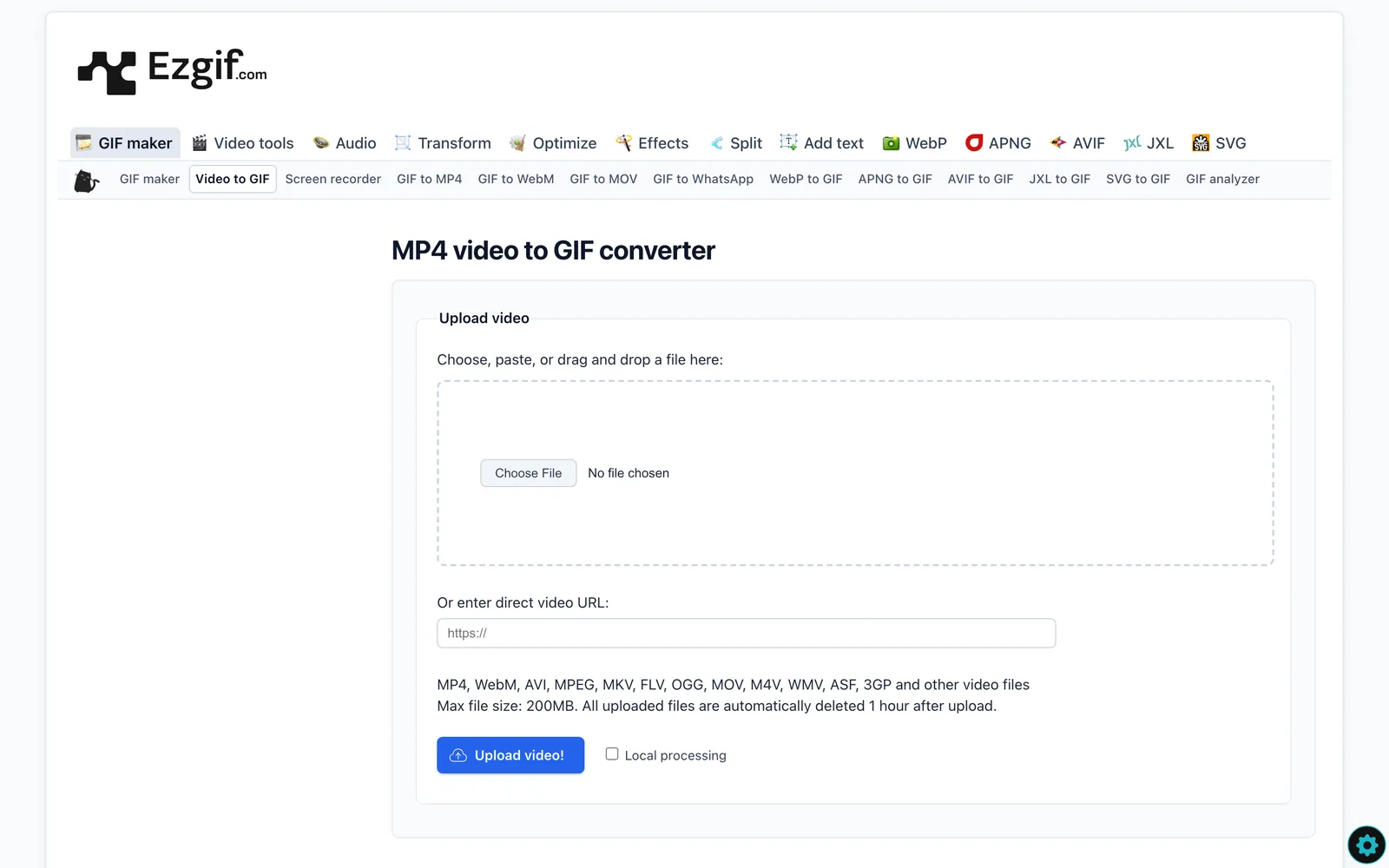Select GIF maker submenu link
The image size is (1389, 868).
tap(149, 179)
